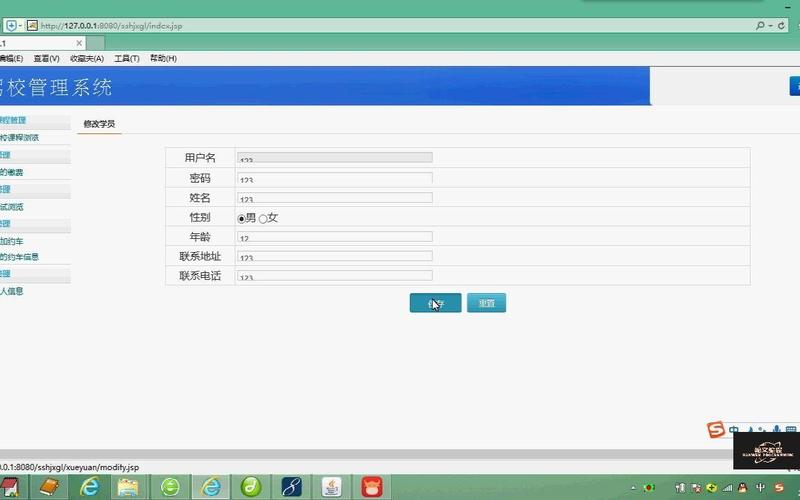Open the 查看(V) menu
The width and height of the screenshot is (800, 500).
pyautogui.click(x=46, y=59)
